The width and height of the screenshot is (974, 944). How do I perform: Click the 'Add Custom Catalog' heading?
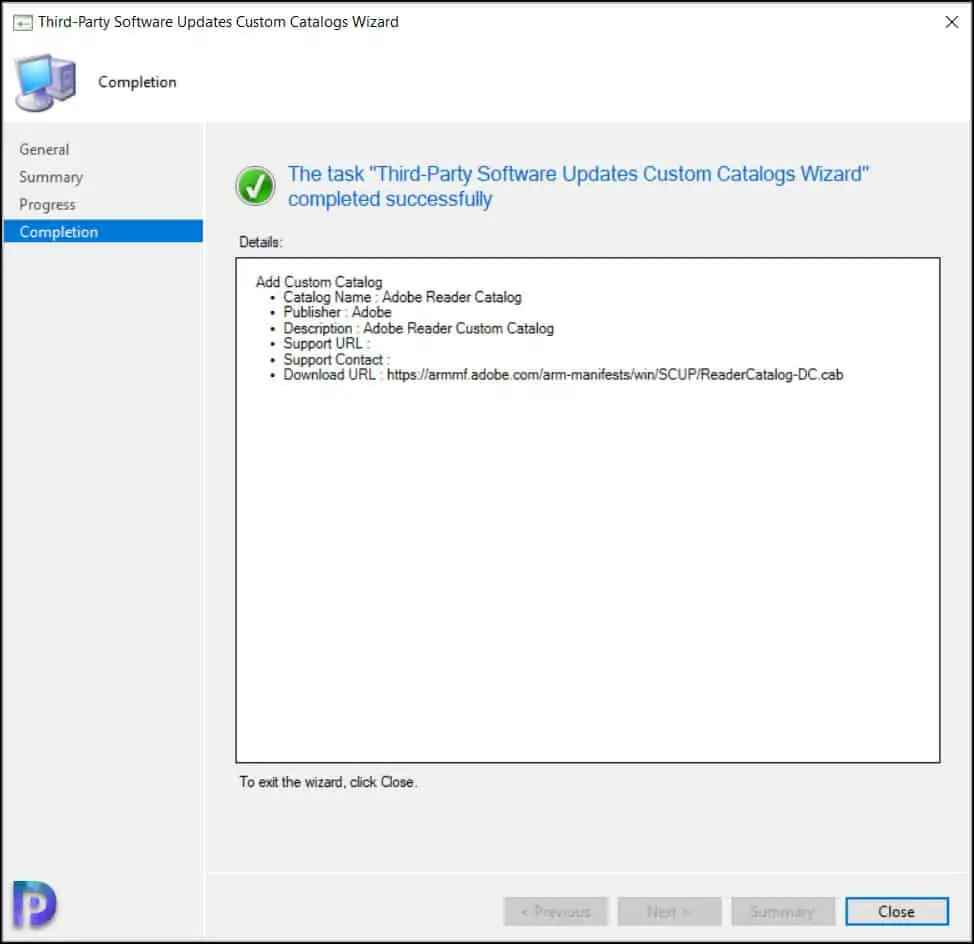point(319,281)
